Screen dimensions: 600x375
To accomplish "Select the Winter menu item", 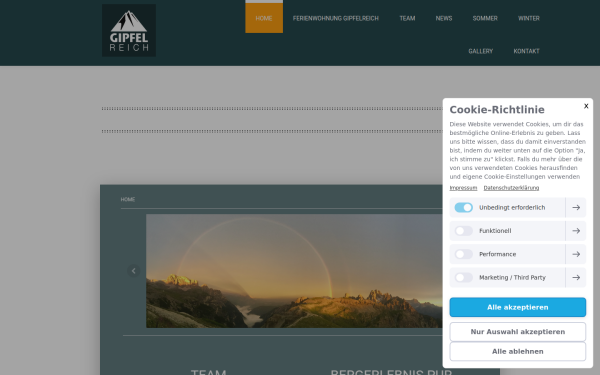I will (528, 18).
